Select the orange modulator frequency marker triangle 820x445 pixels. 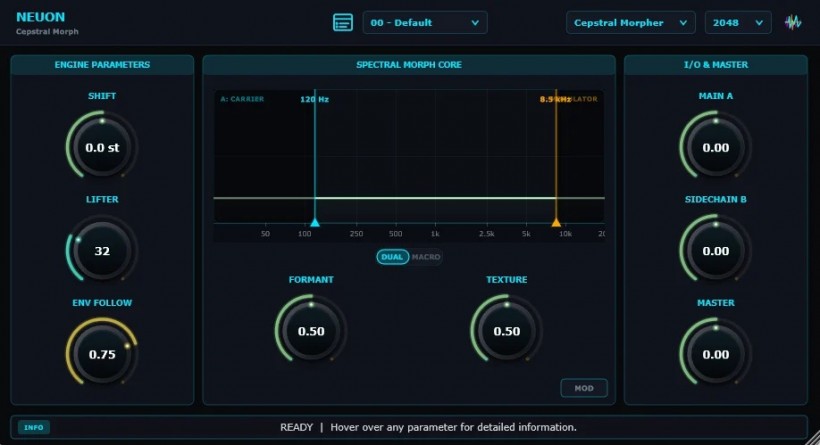[x=556, y=223]
